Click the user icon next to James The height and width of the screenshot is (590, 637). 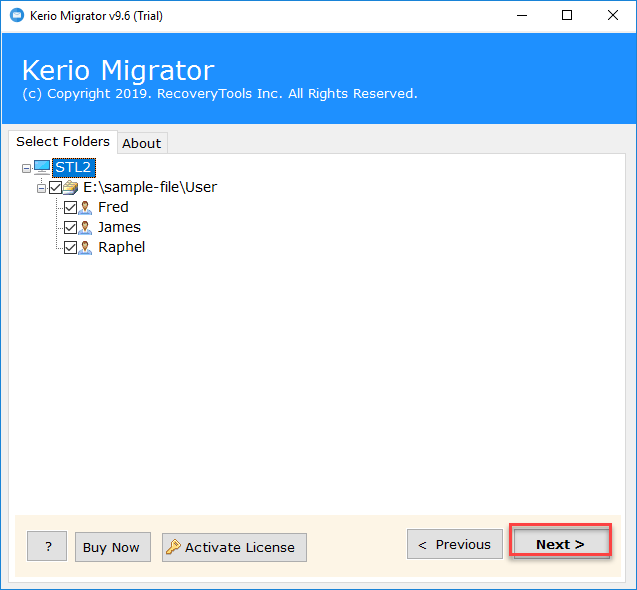[x=85, y=227]
